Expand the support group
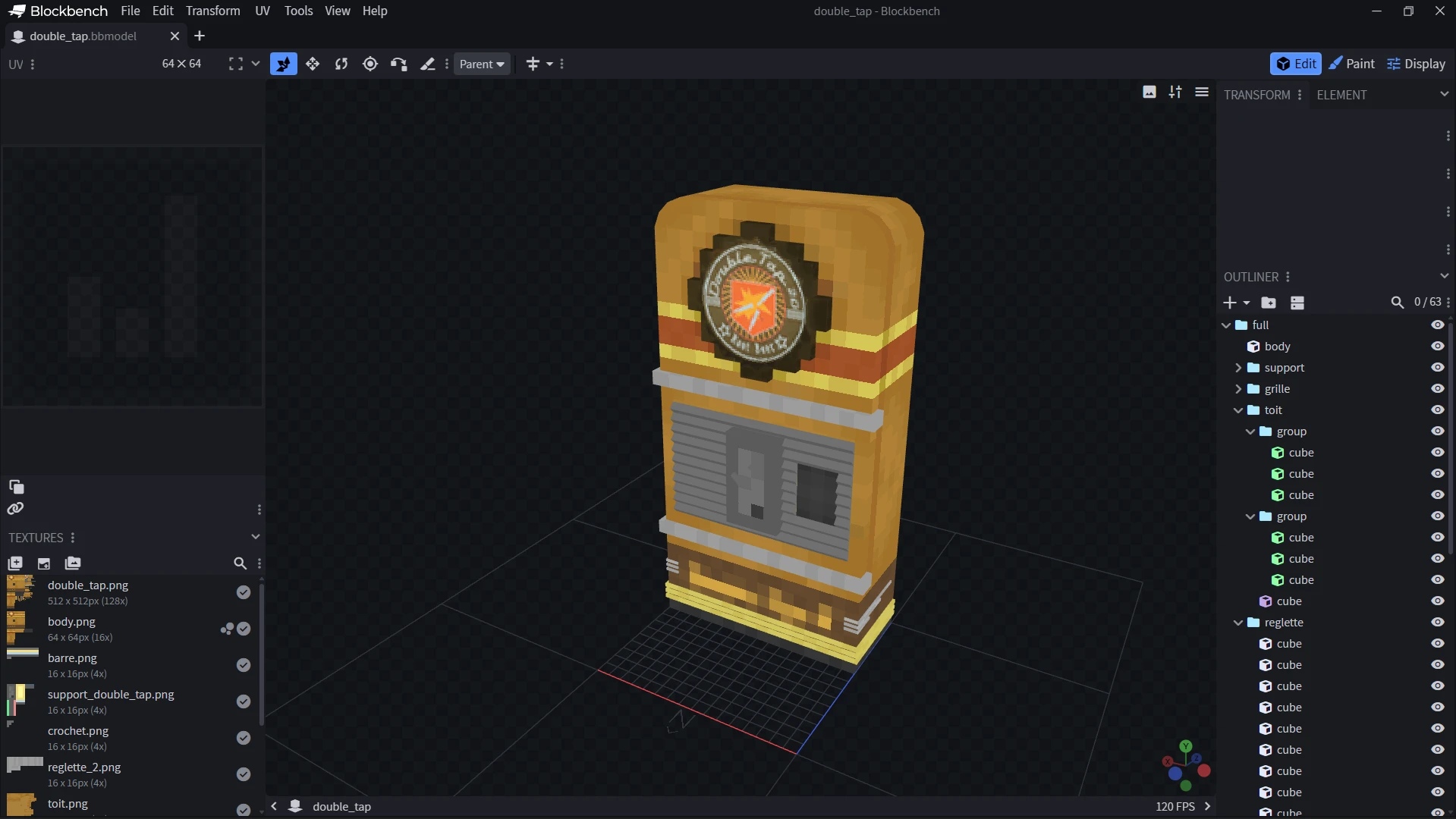The image size is (1456, 819). 1238,368
